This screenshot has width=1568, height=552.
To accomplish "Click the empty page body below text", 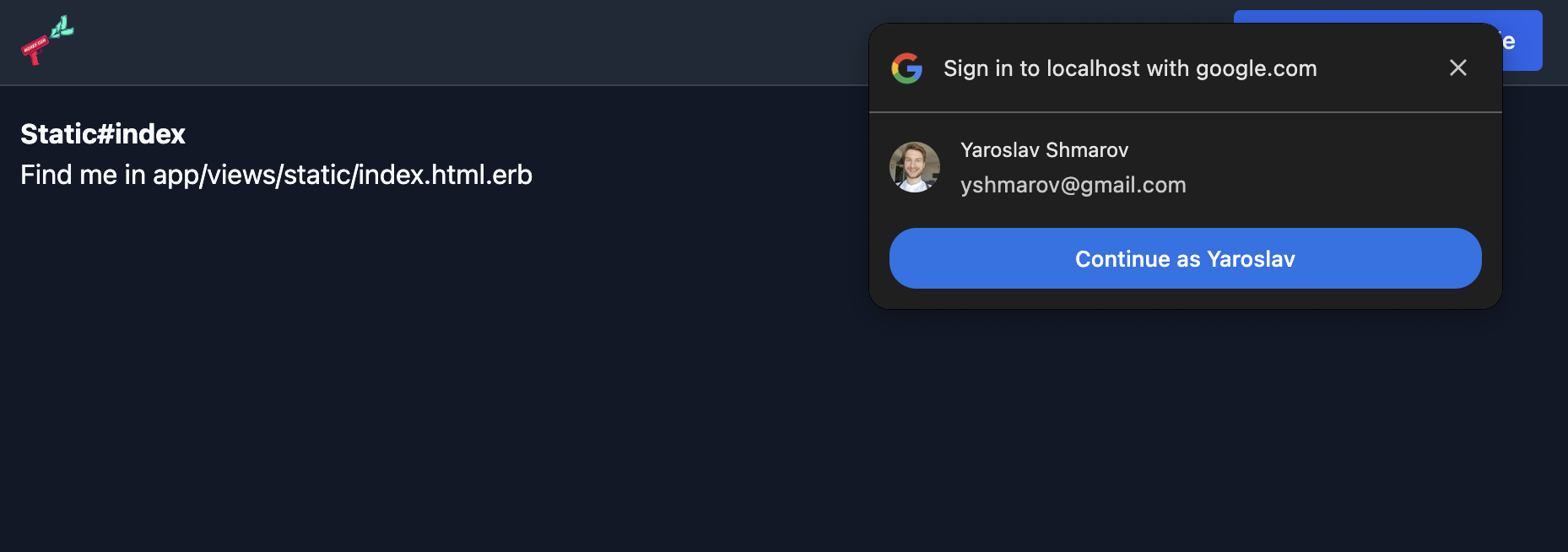I will point(422,380).
